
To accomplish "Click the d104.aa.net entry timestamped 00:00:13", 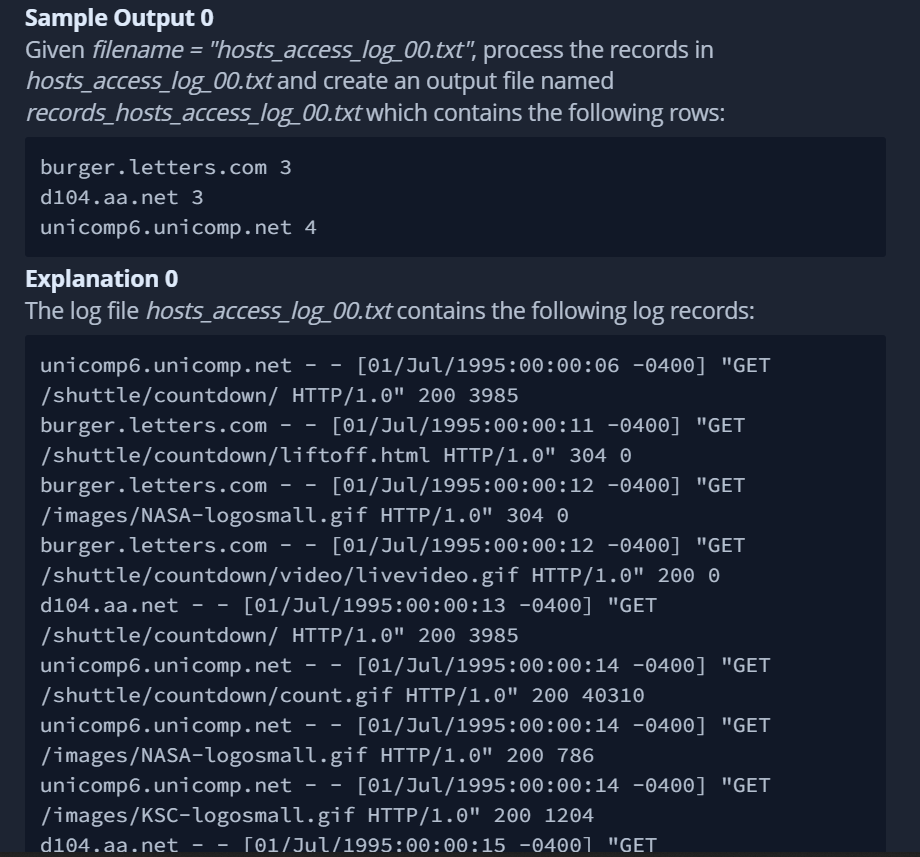I will [348, 605].
